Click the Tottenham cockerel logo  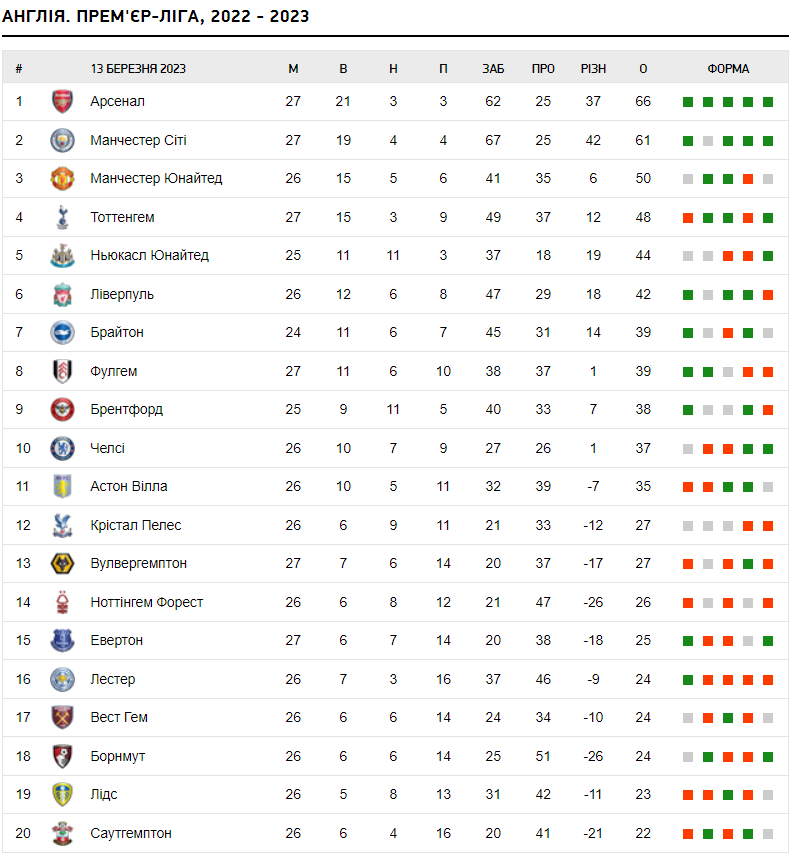tap(62, 217)
